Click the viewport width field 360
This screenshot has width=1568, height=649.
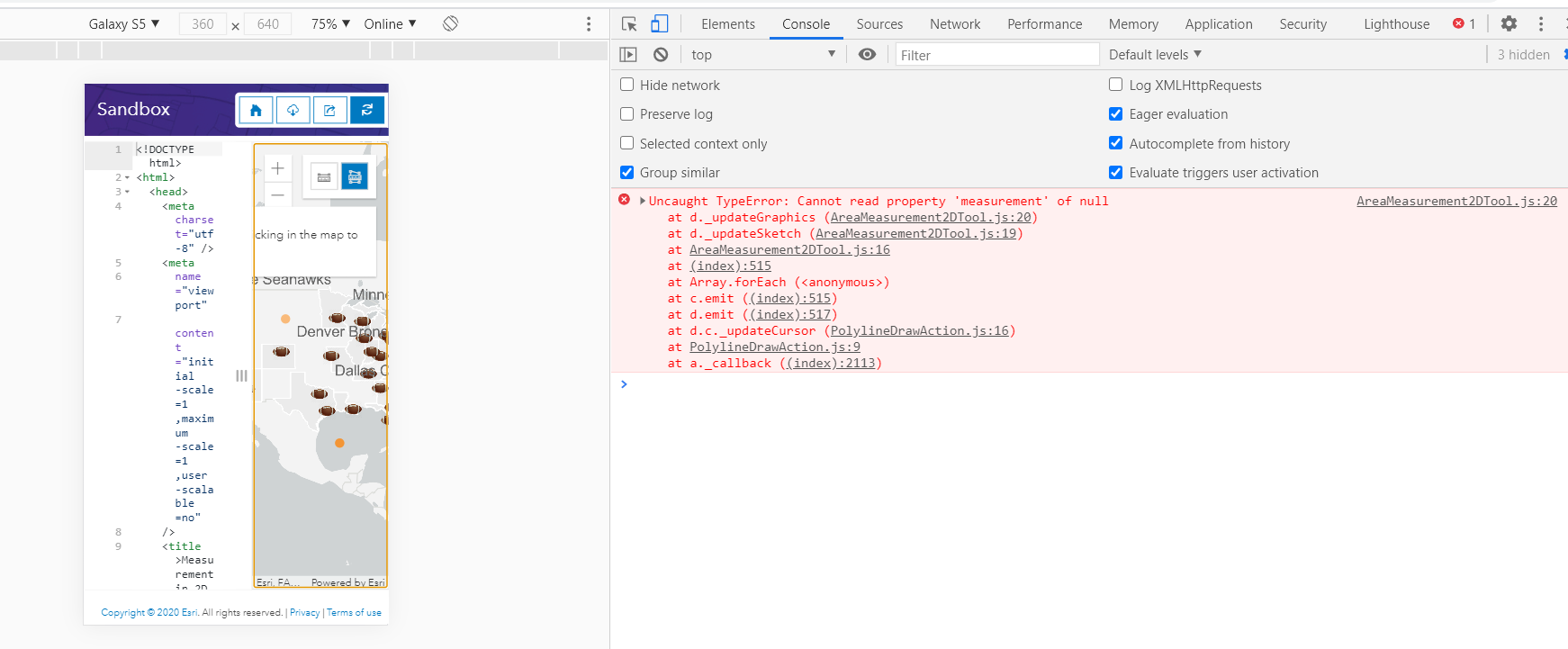203,24
